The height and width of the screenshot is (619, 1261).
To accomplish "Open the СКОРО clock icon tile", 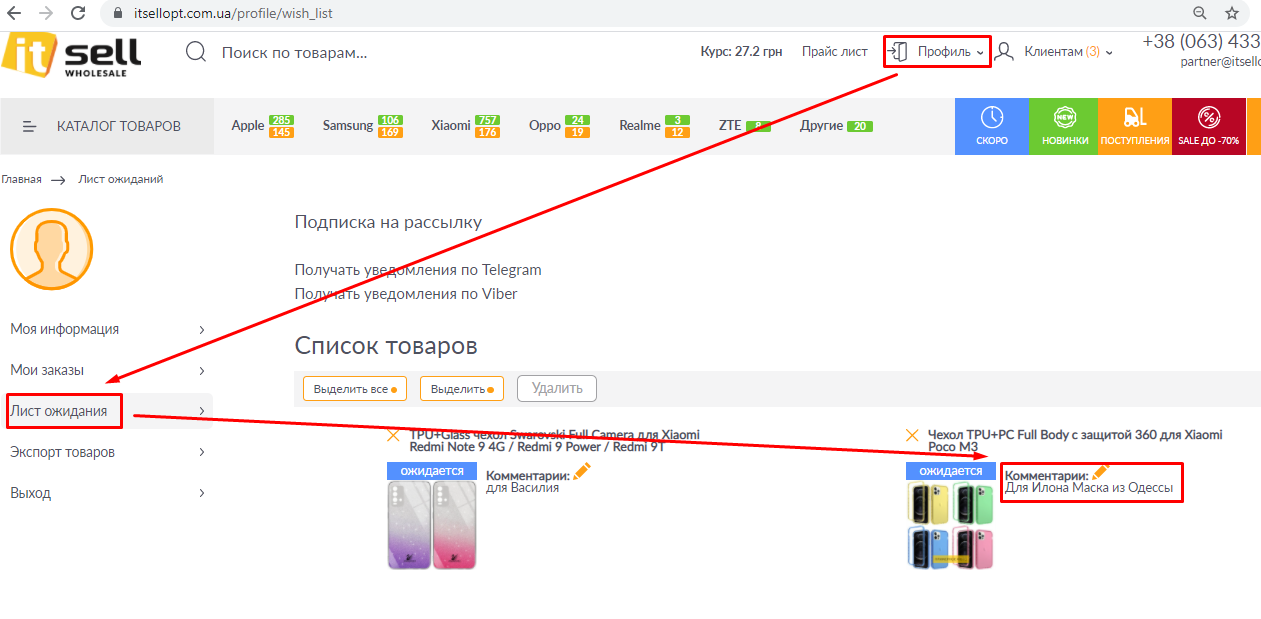I will pyautogui.click(x=992, y=126).
